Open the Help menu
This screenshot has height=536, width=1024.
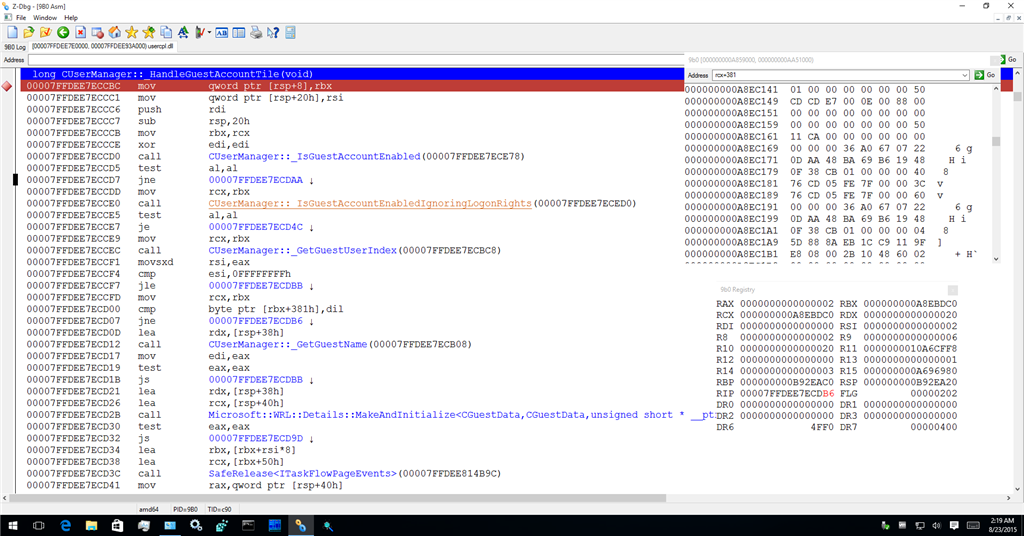[71, 18]
